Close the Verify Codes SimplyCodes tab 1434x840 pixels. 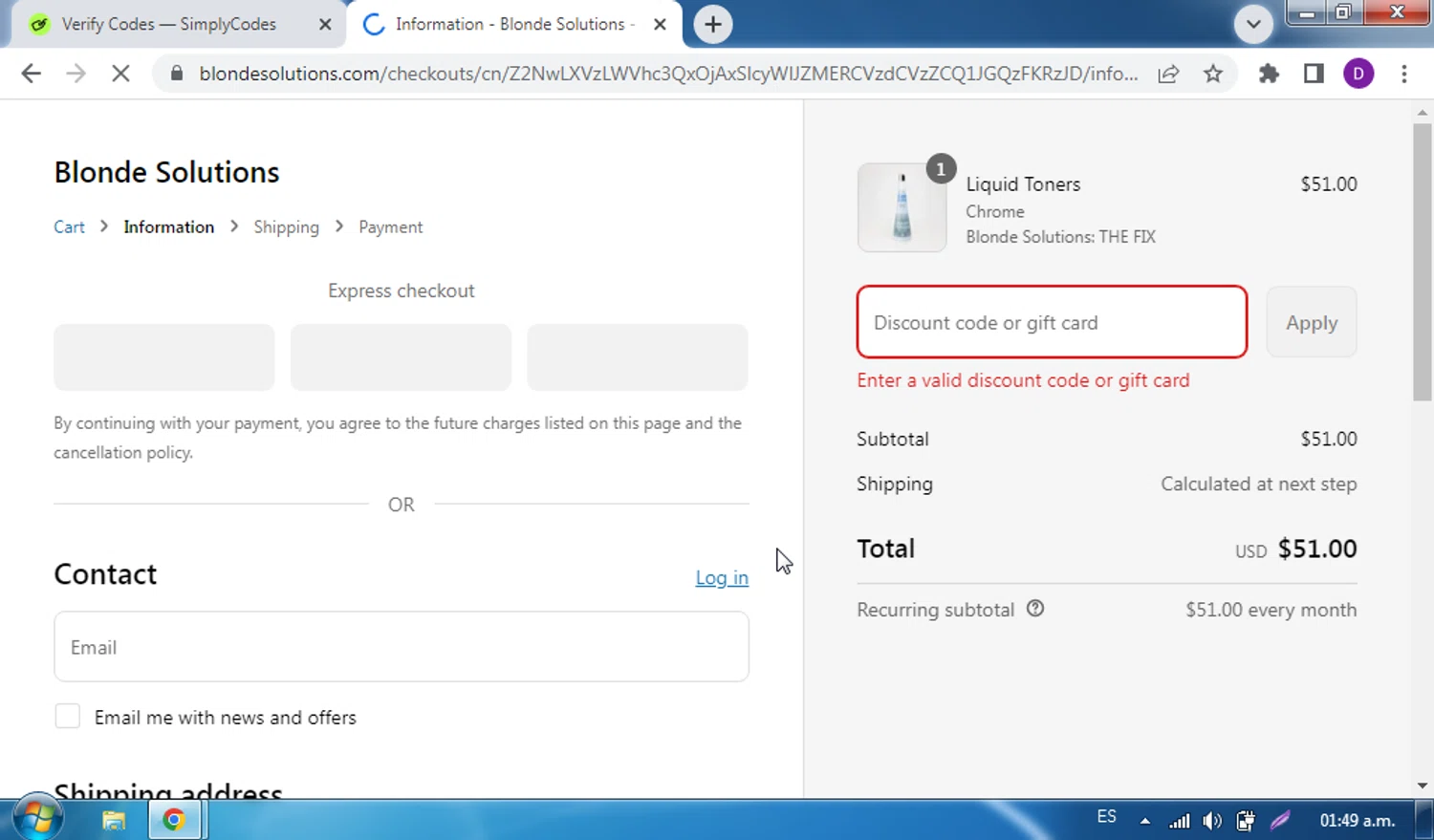[325, 25]
